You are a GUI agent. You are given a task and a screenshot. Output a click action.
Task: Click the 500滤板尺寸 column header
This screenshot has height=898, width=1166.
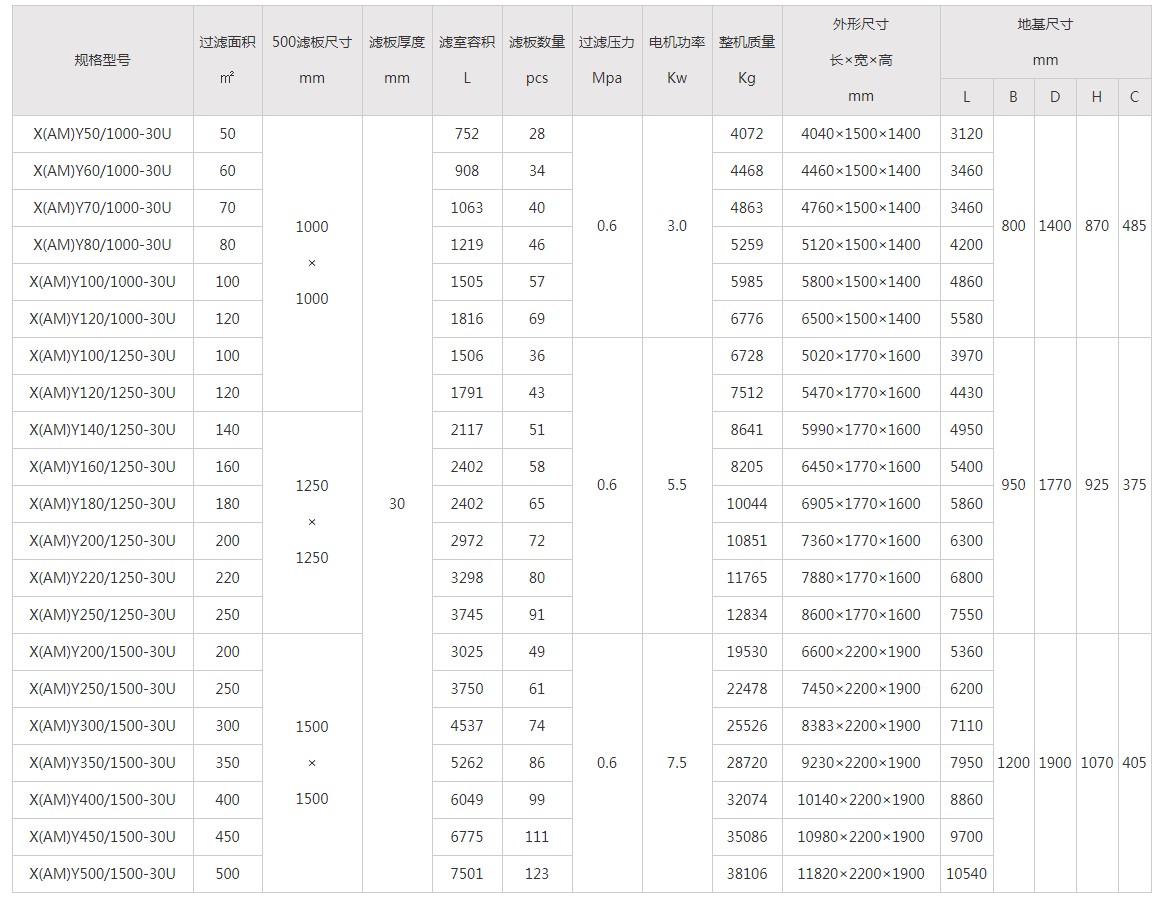312,60
